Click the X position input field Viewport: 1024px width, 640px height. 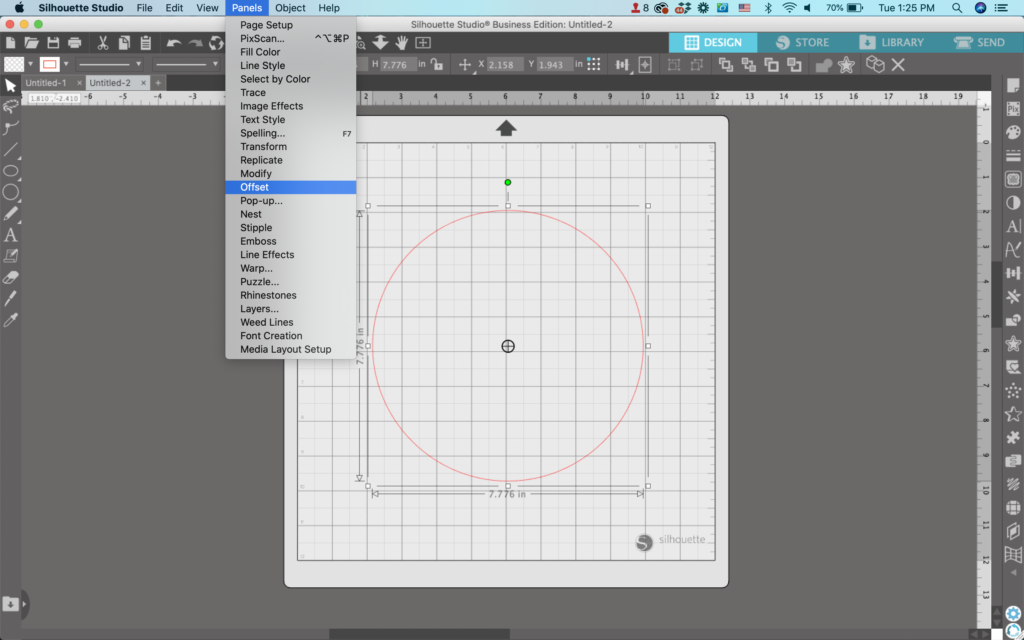(x=505, y=65)
